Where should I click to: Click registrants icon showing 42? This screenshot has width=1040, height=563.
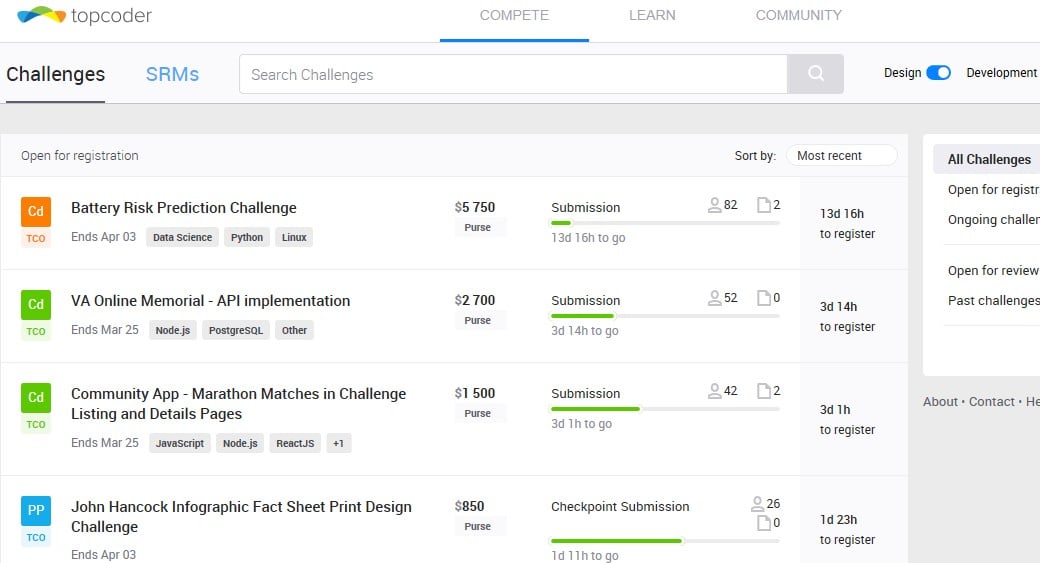[714, 391]
